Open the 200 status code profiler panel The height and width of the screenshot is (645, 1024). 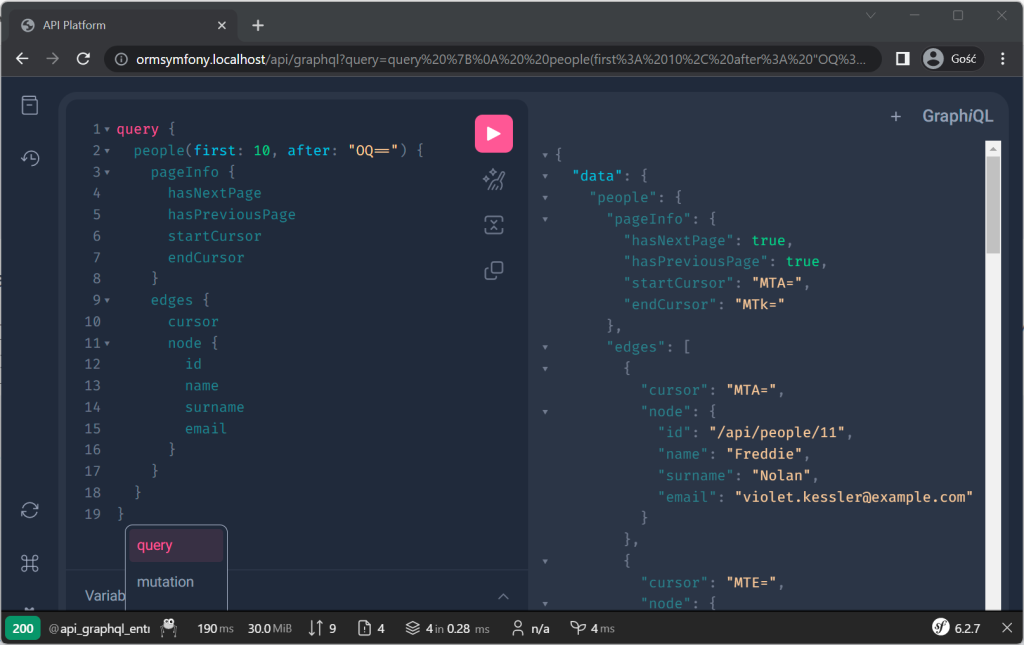coord(23,628)
